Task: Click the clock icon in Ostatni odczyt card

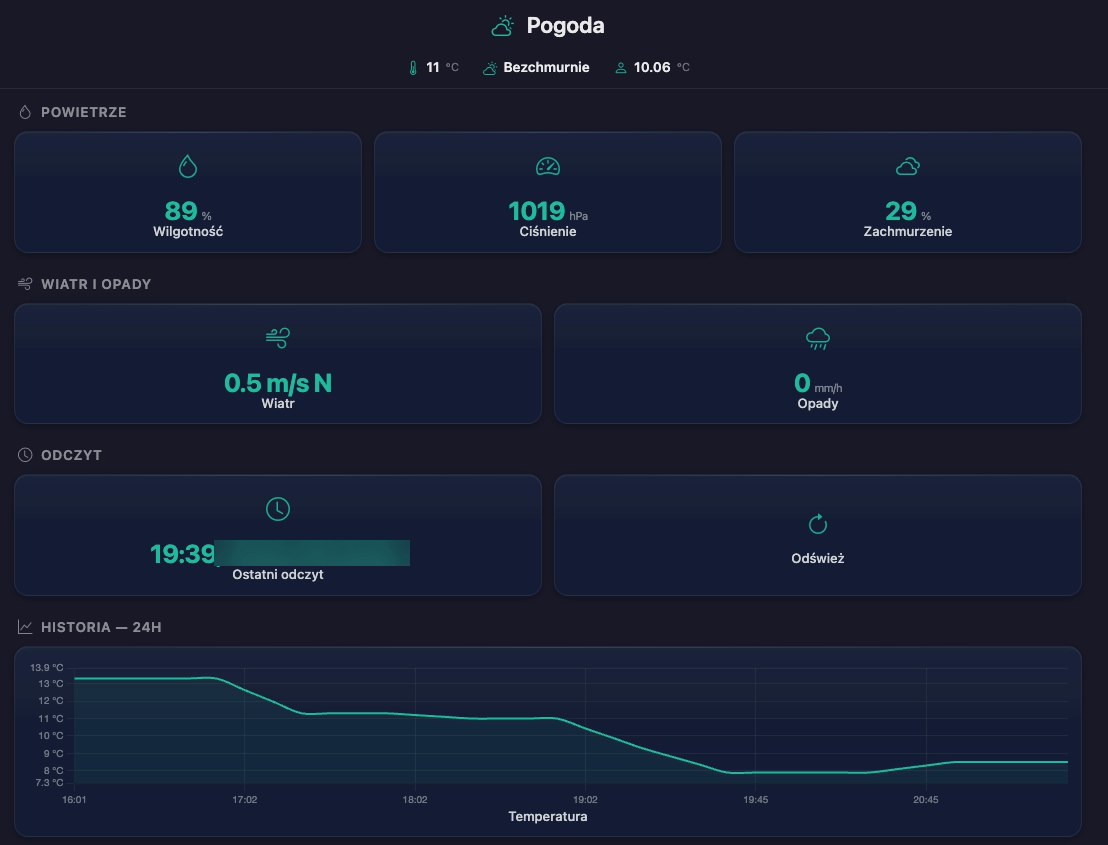Action: coord(278,509)
